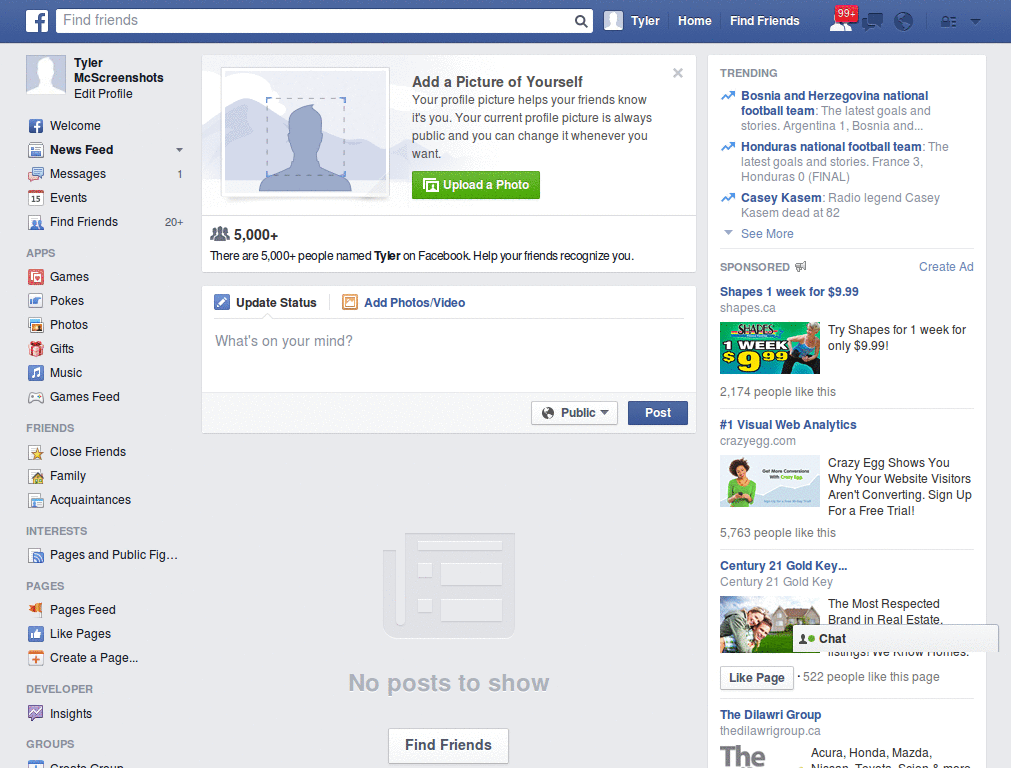Dismiss the Add a Picture of Yourself card
This screenshot has height=768, width=1024.
click(678, 73)
